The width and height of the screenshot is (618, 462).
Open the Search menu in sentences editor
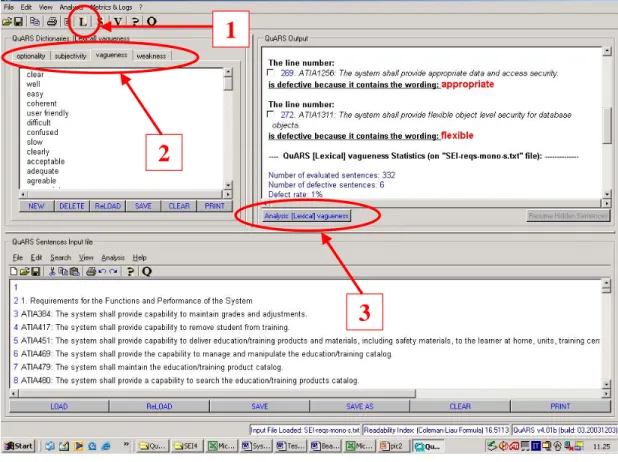(61, 257)
